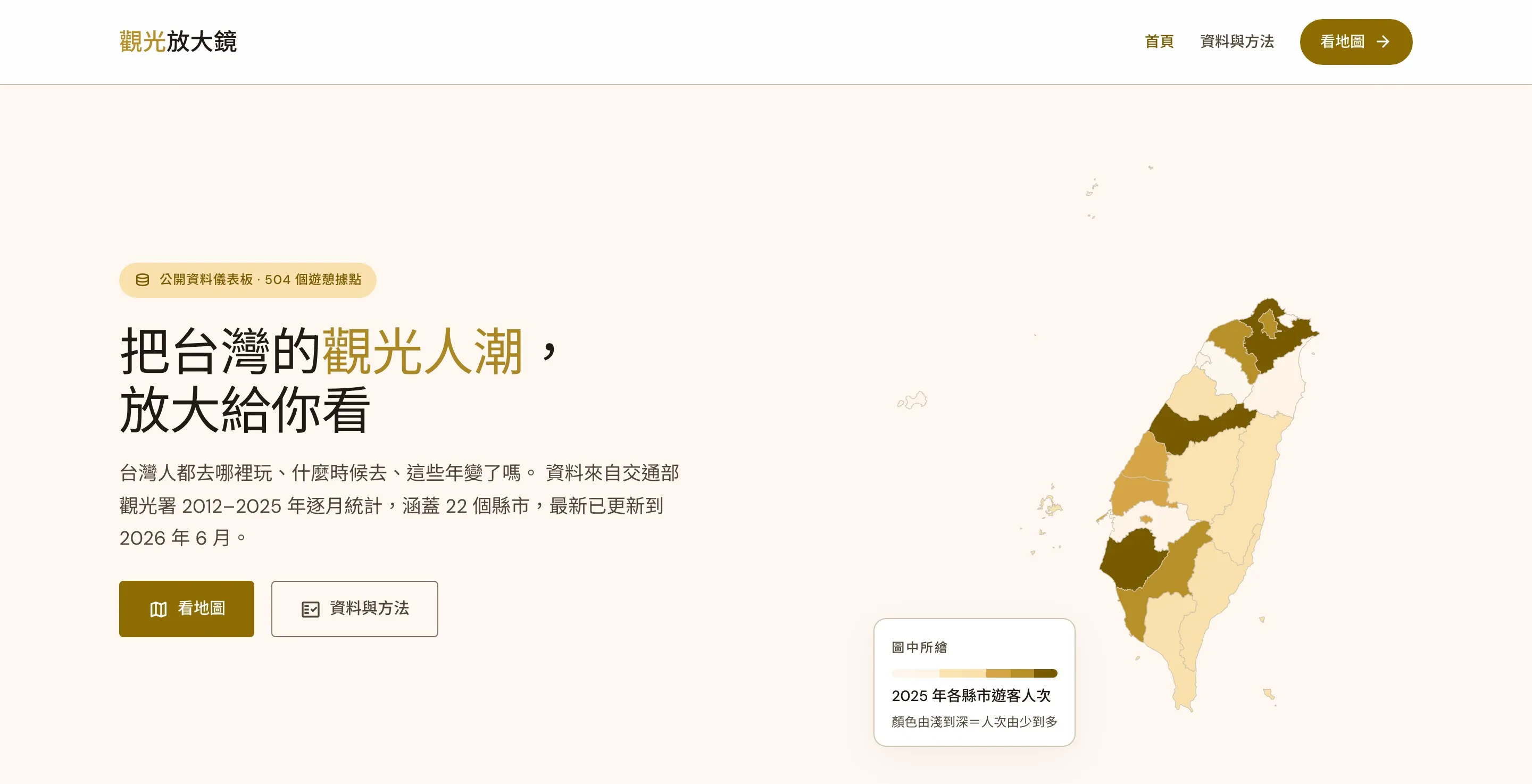
Task: Click the arrow icon in header 看地圖 button
Action: click(1383, 41)
